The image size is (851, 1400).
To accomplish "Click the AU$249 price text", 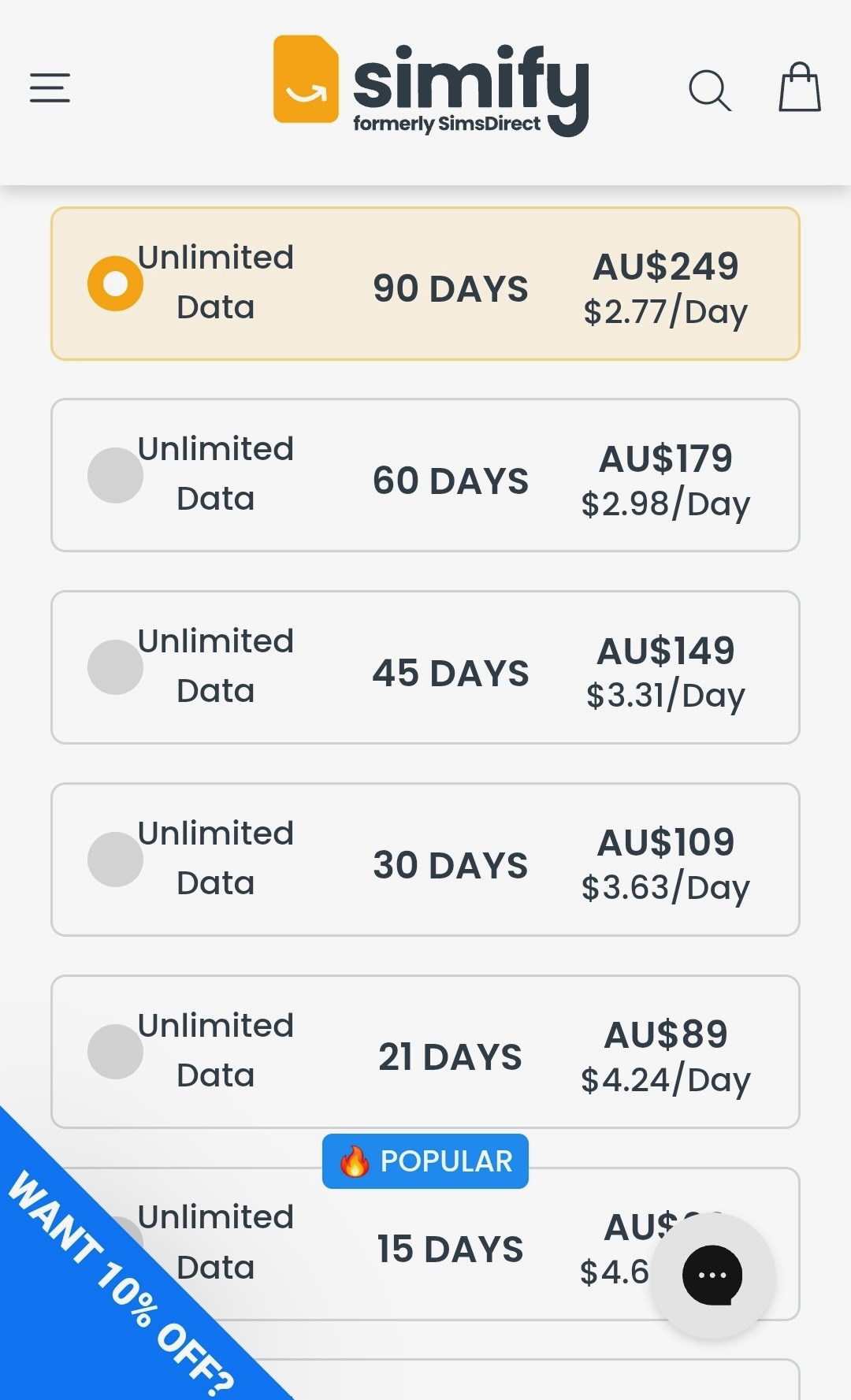I will pyautogui.click(x=666, y=266).
